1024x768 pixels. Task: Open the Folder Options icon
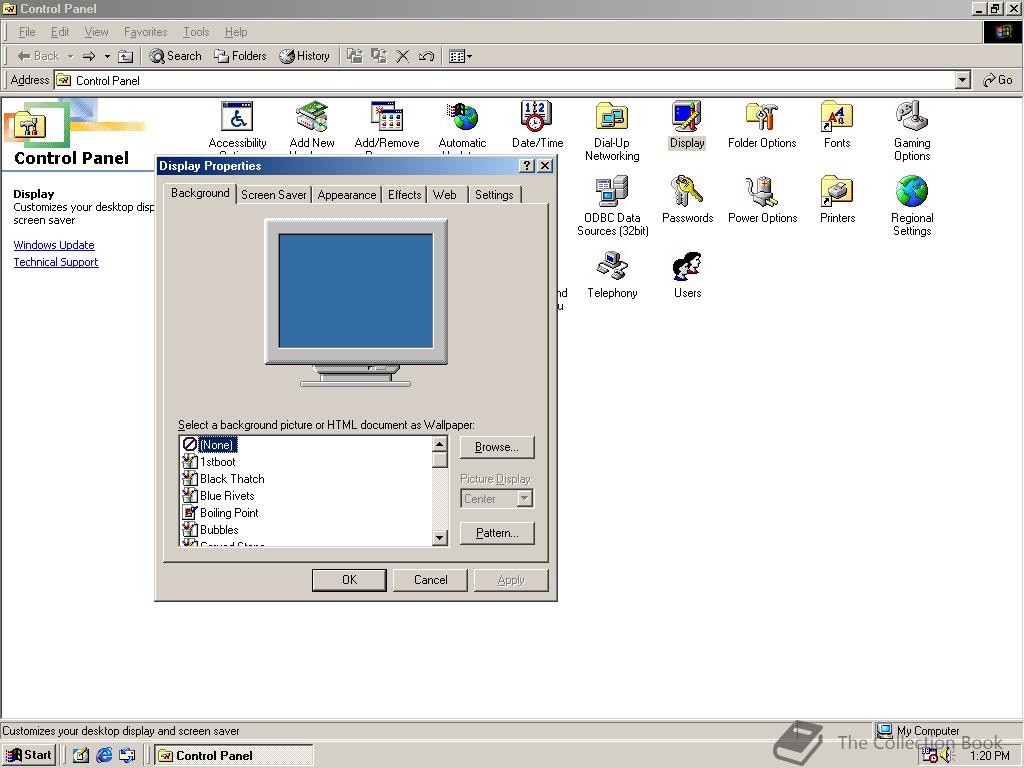click(762, 118)
